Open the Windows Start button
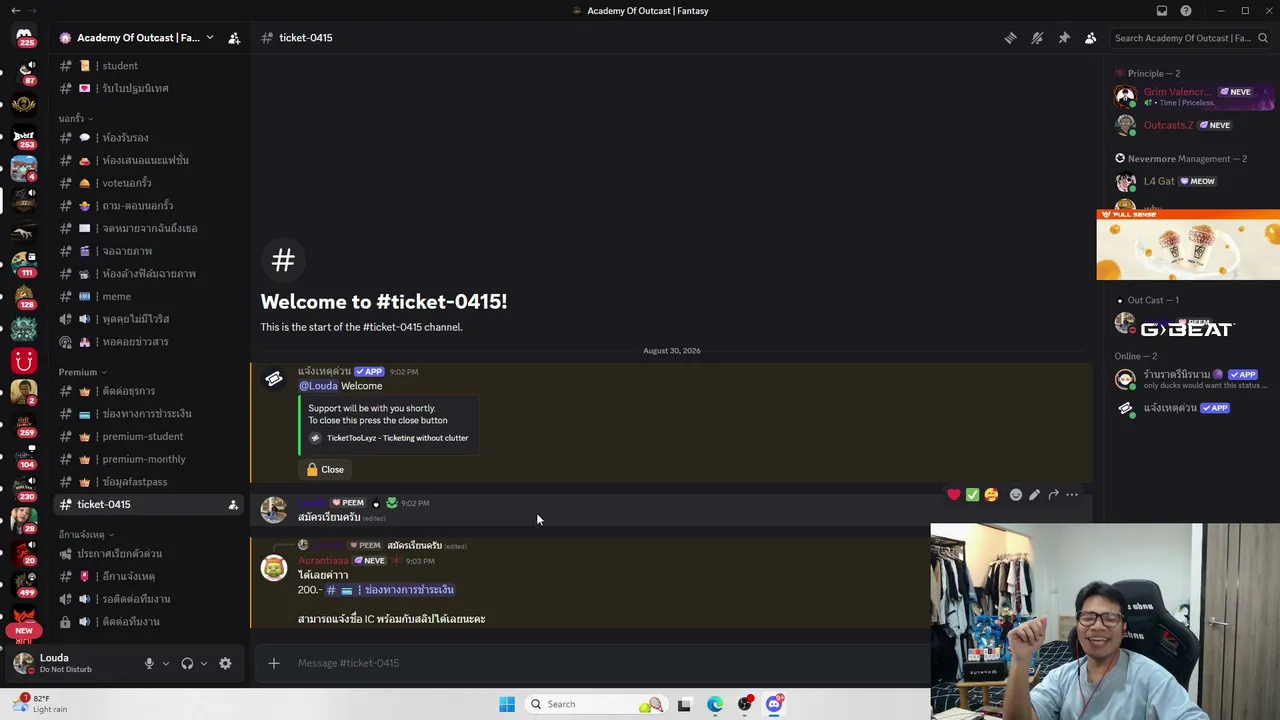 (x=507, y=704)
